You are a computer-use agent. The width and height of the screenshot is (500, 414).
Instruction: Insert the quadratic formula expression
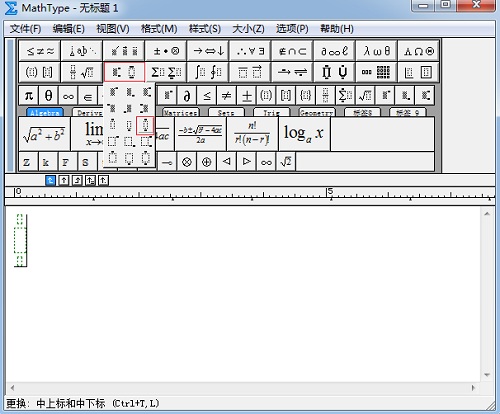(x=200, y=134)
